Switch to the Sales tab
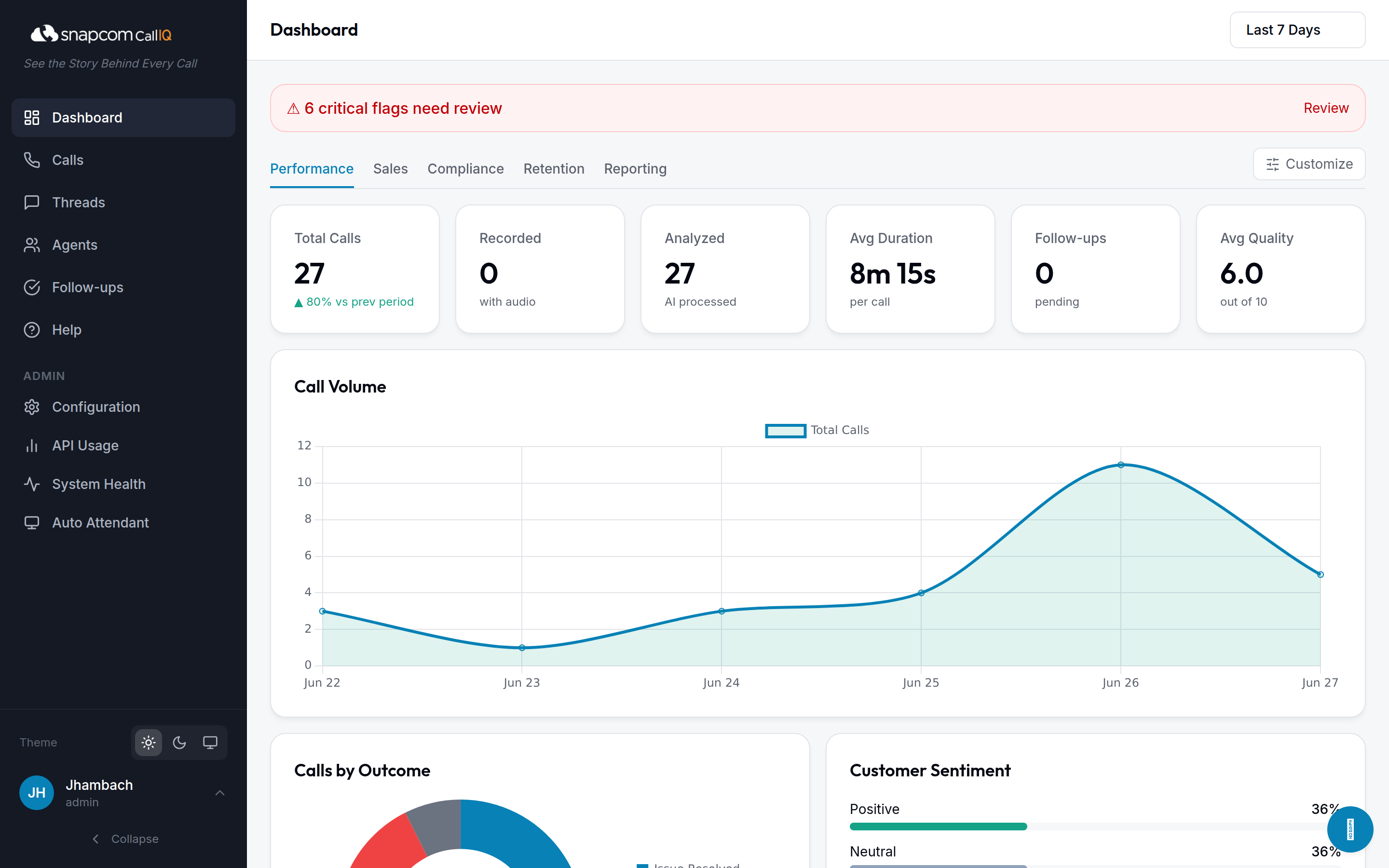 pyautogui.click(x=390, y=169)
